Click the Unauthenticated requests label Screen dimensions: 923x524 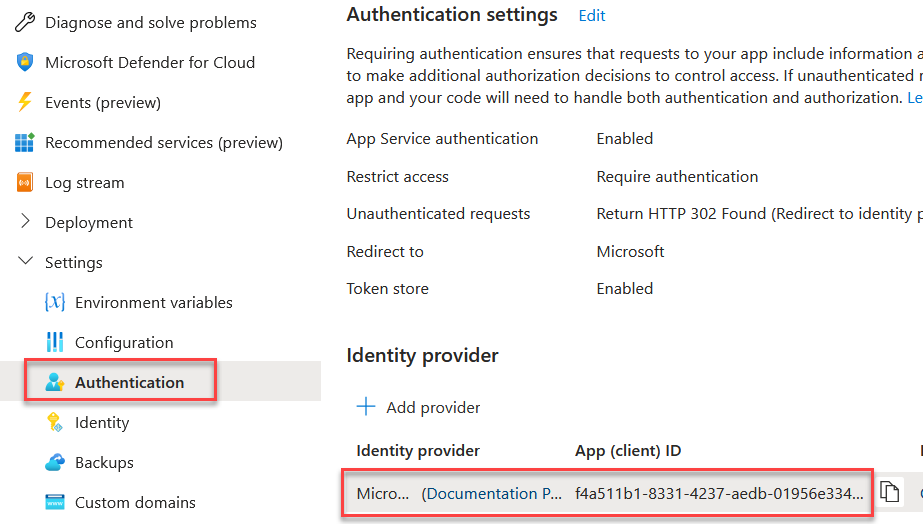tap(438, 214)
